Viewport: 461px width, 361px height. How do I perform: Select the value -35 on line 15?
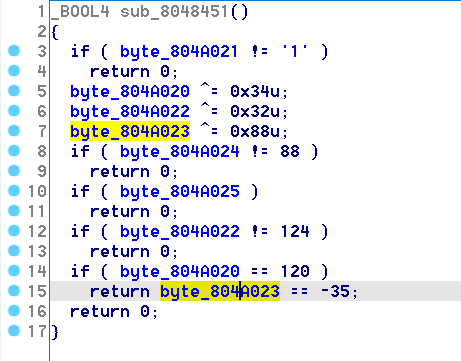point(335,292)
